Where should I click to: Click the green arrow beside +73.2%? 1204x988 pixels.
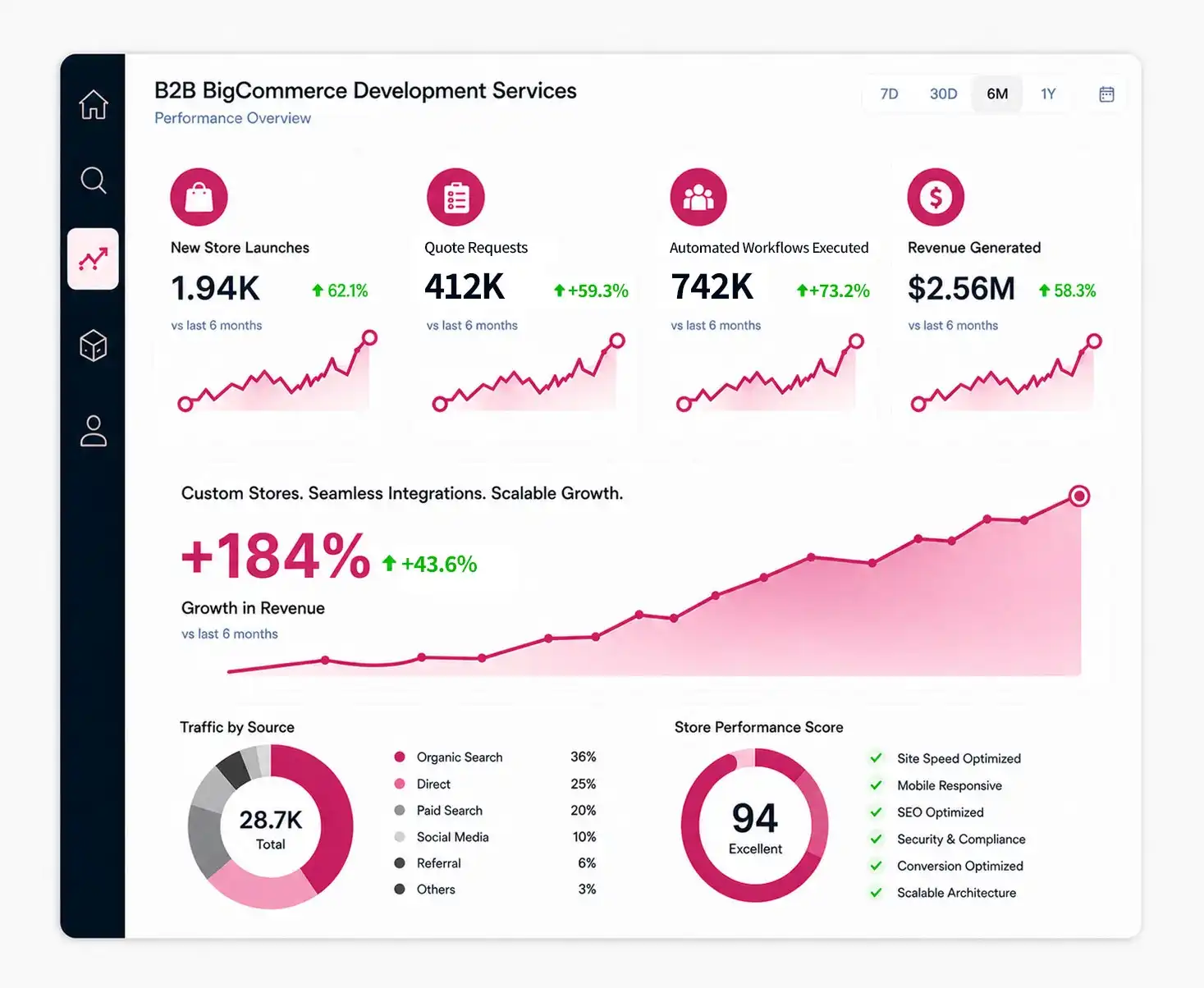(802, 290)
